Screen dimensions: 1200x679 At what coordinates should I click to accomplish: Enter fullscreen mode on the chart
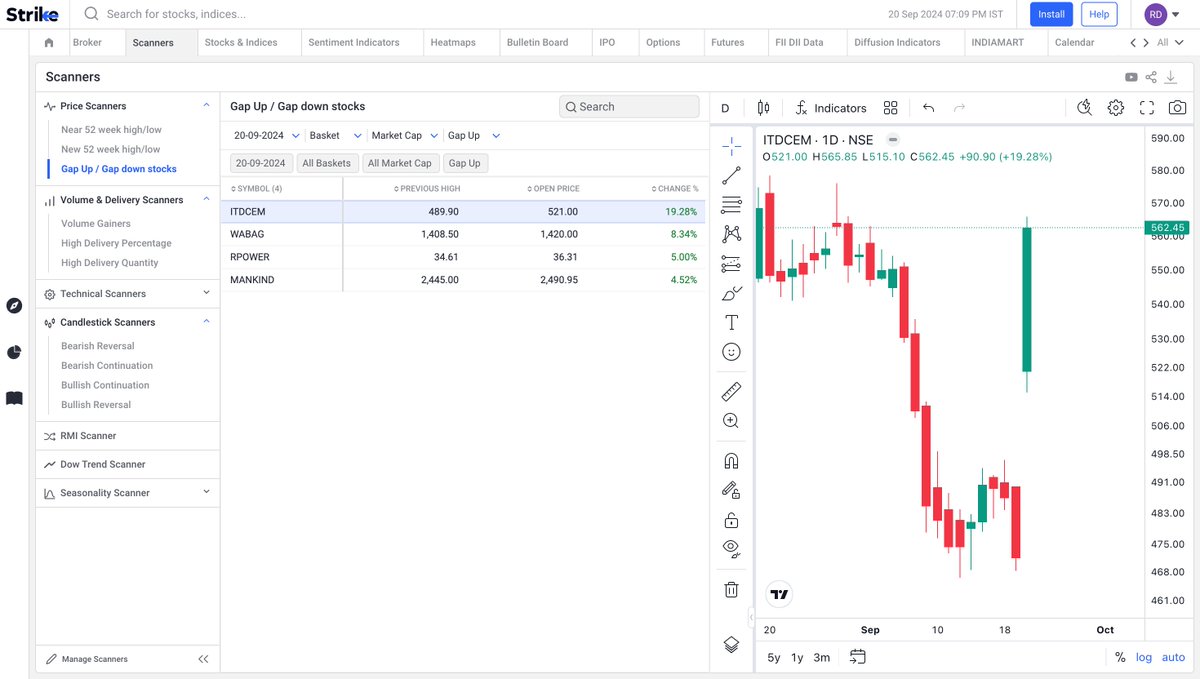(x=1146, y=107)
